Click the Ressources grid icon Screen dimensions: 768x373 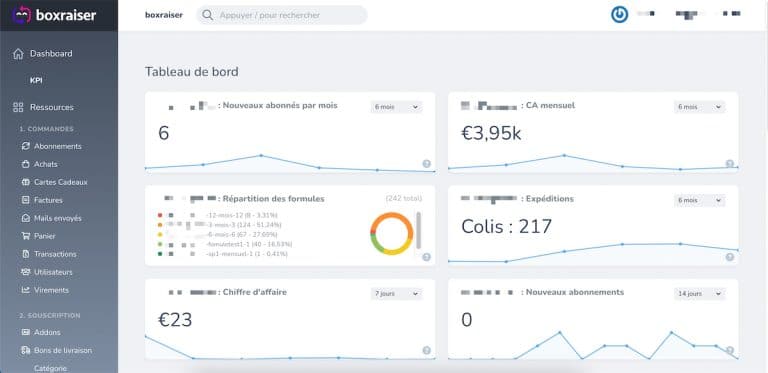[x=18, y=107]
